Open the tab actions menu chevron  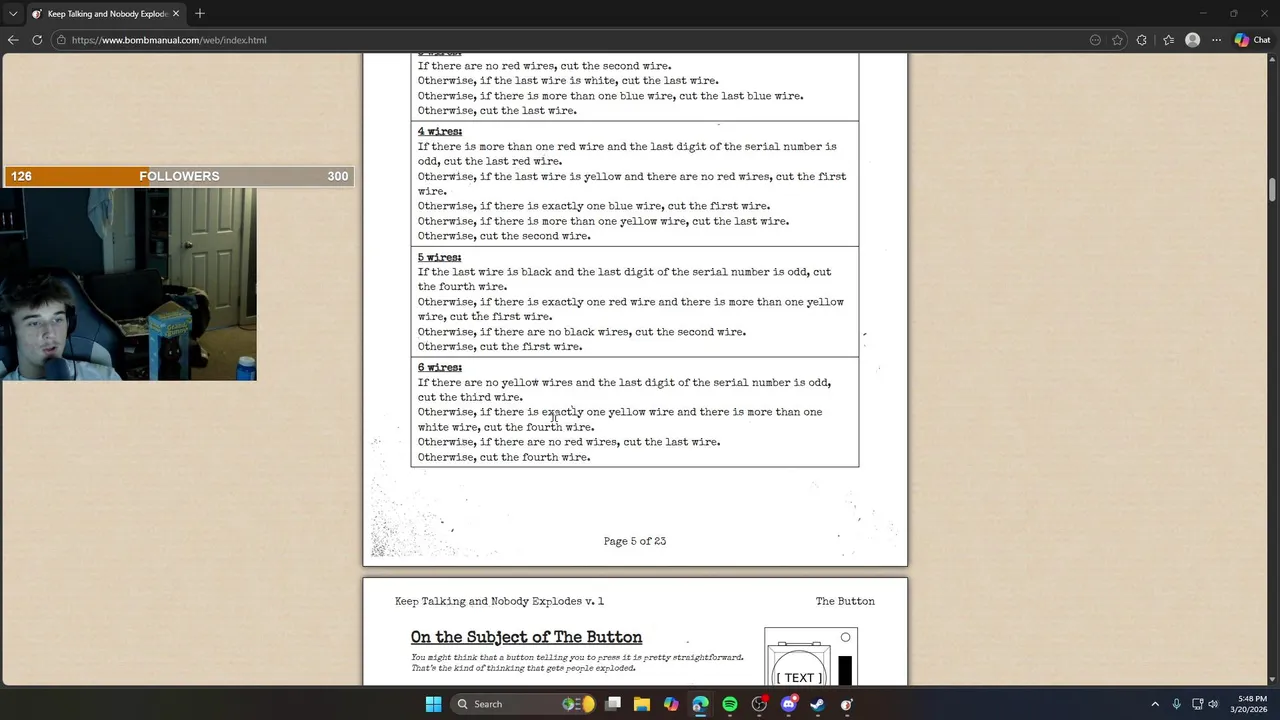coord(13,14)
